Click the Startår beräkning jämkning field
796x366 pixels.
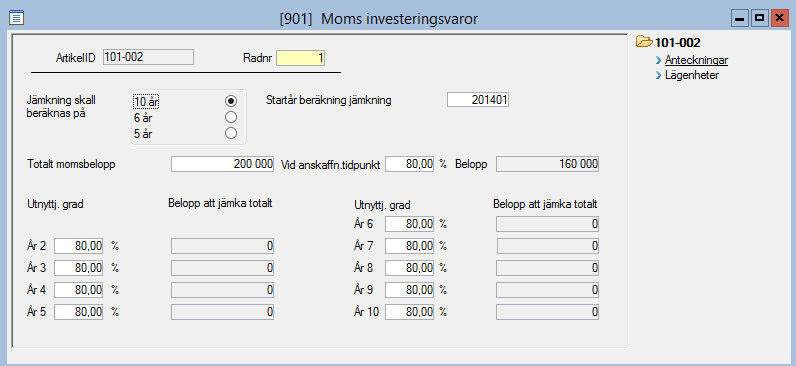pyautogui.click(x=478, y=99)
